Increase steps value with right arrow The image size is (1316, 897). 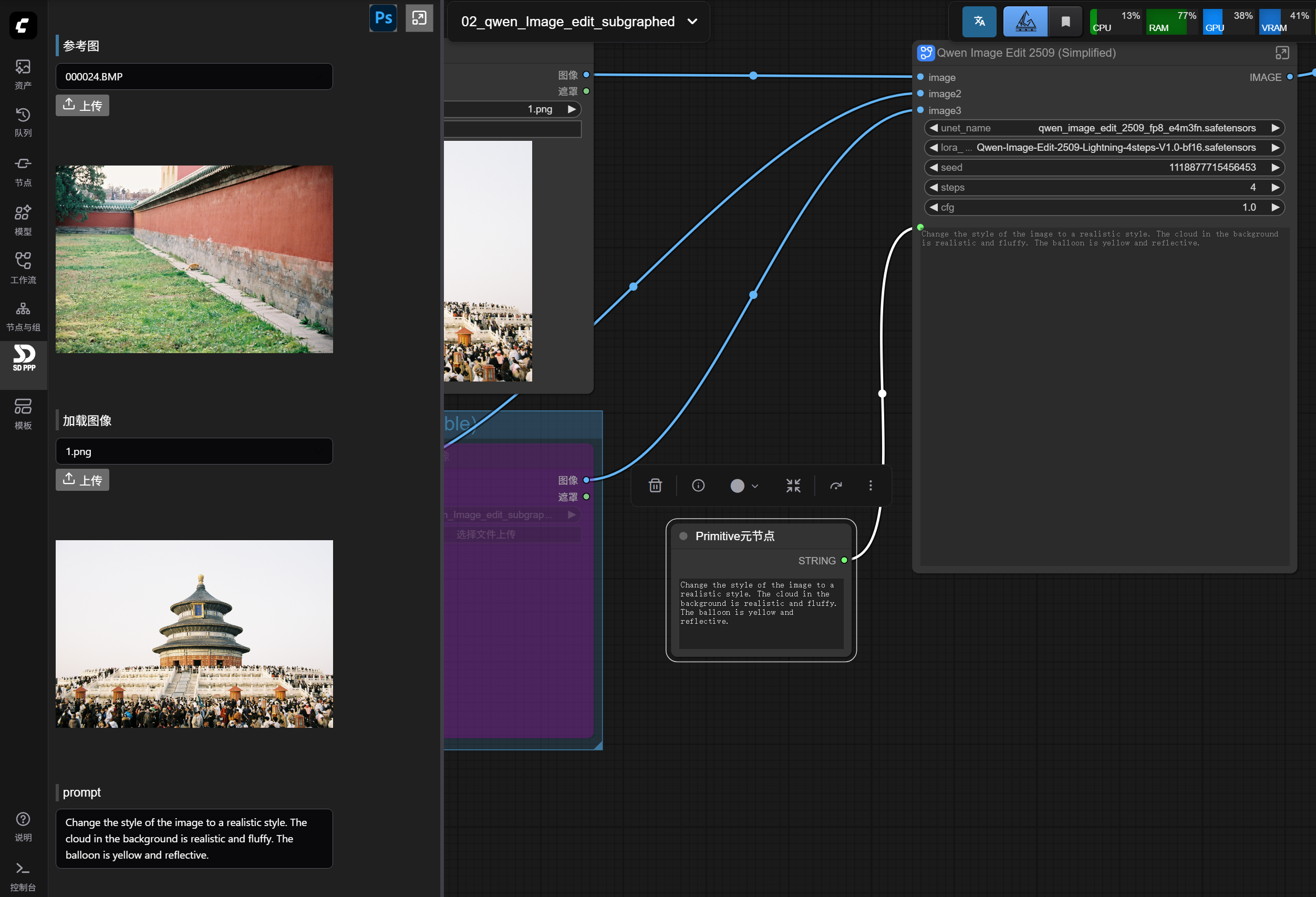tap(1275, 188)
